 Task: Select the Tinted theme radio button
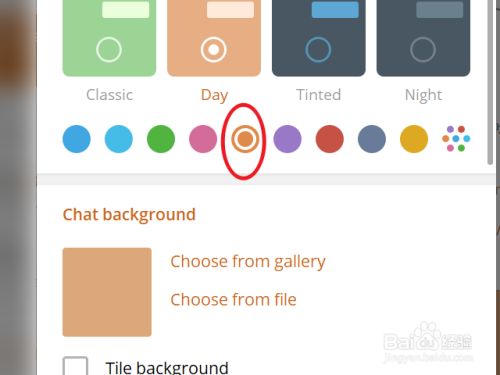coord(318,50)
